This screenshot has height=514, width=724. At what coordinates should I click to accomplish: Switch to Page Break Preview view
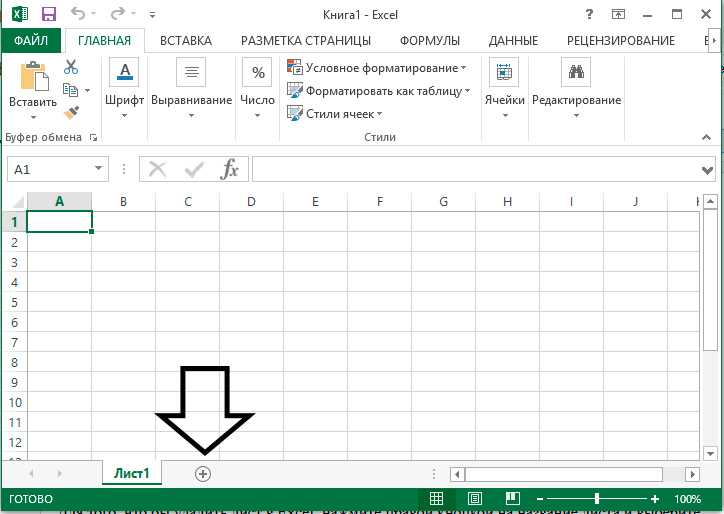click(513, 499)
